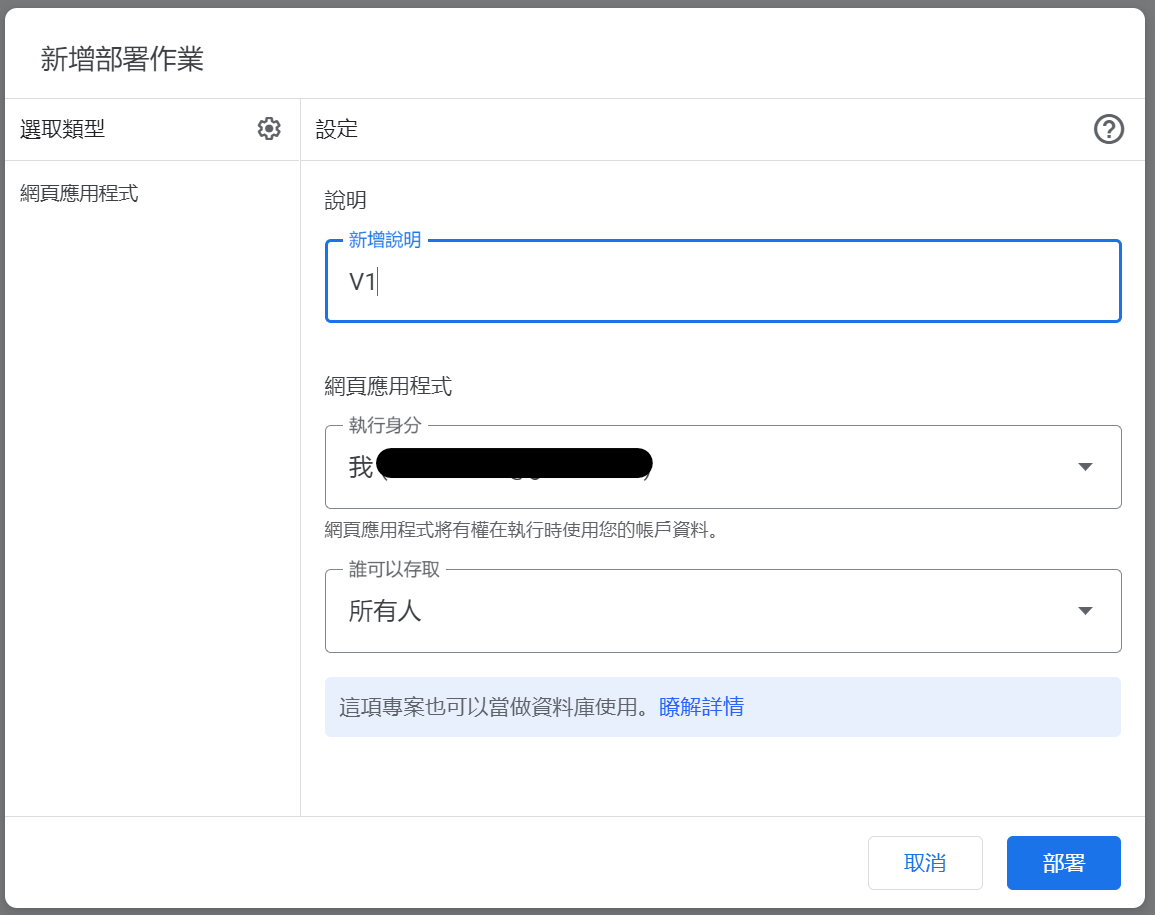Open help with the question mark icon

(x=1109, y=129)
